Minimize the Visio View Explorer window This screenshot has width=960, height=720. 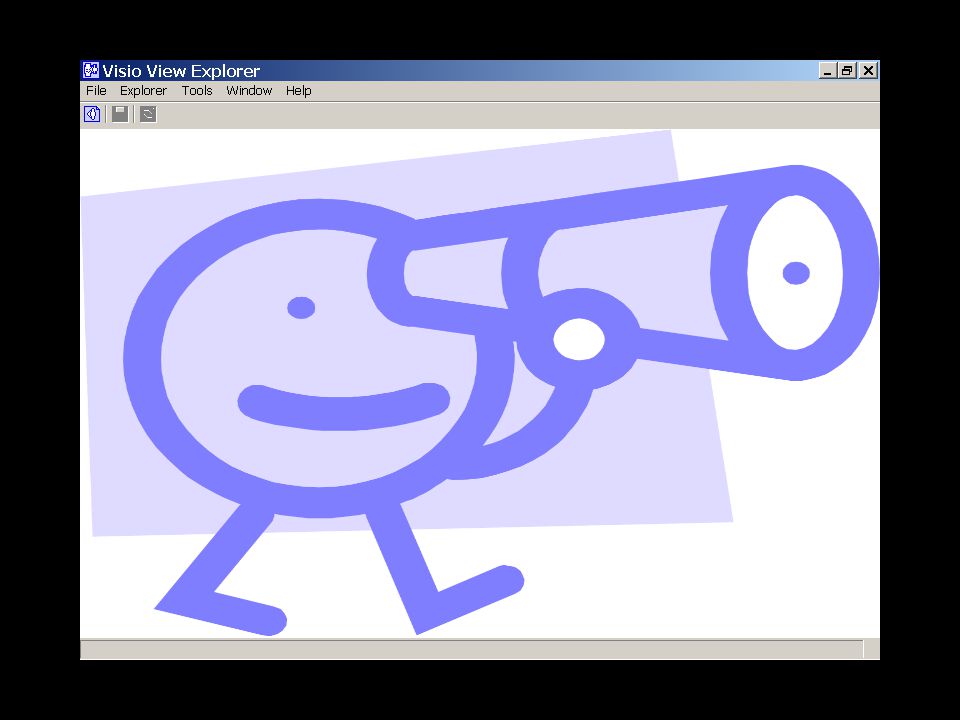(828, 71)
